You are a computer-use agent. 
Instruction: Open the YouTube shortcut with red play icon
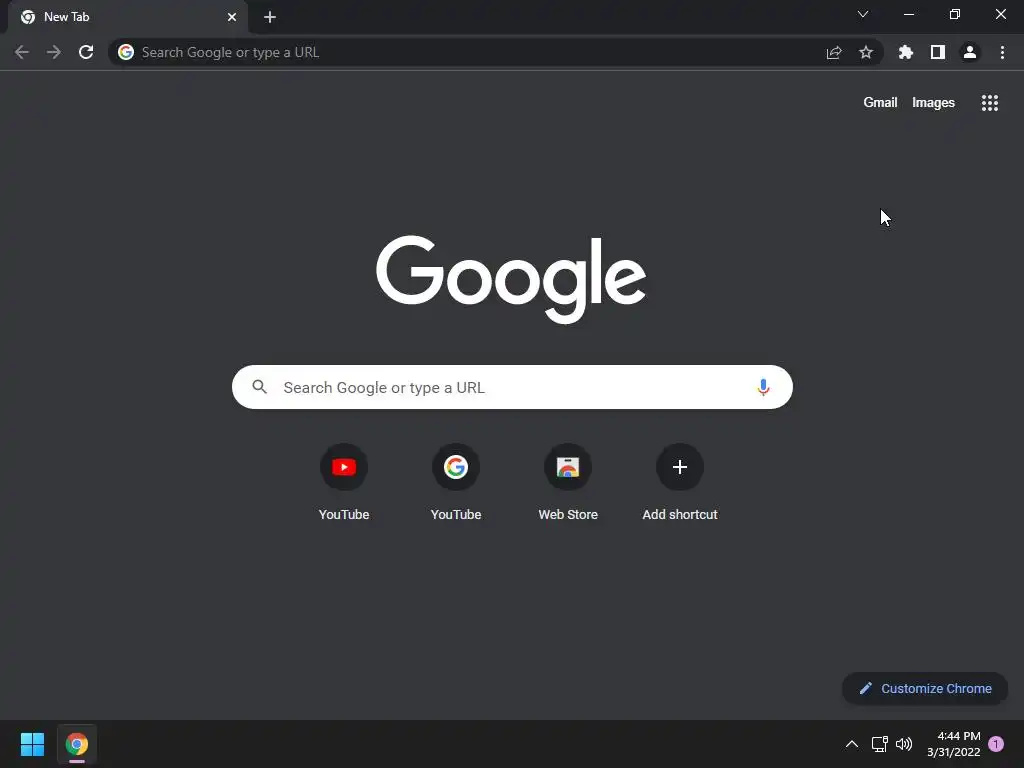(344, 482)
